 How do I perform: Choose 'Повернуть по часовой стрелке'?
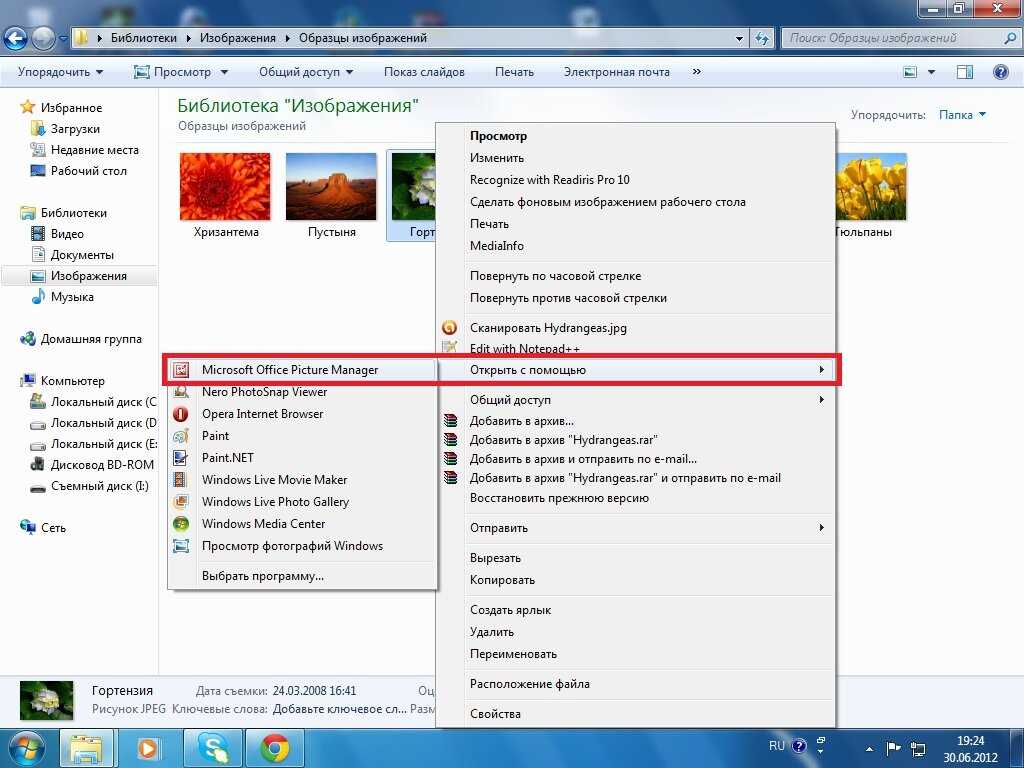[556, 276]
